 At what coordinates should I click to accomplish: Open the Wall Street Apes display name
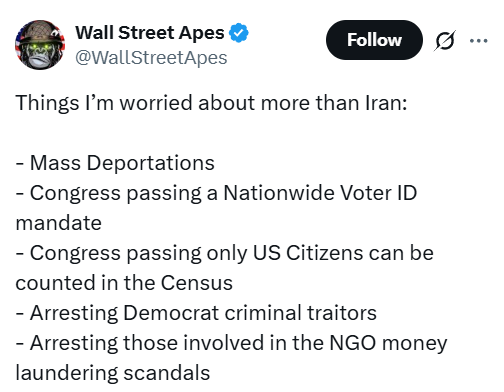tap(150, 33)
